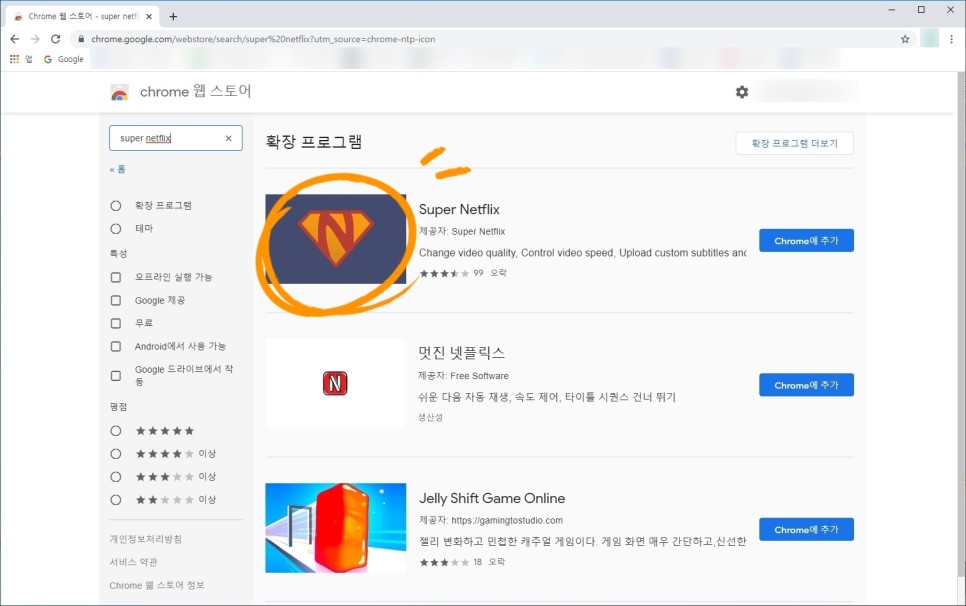Click the Chrome web store logo

(x=120, y=92)
